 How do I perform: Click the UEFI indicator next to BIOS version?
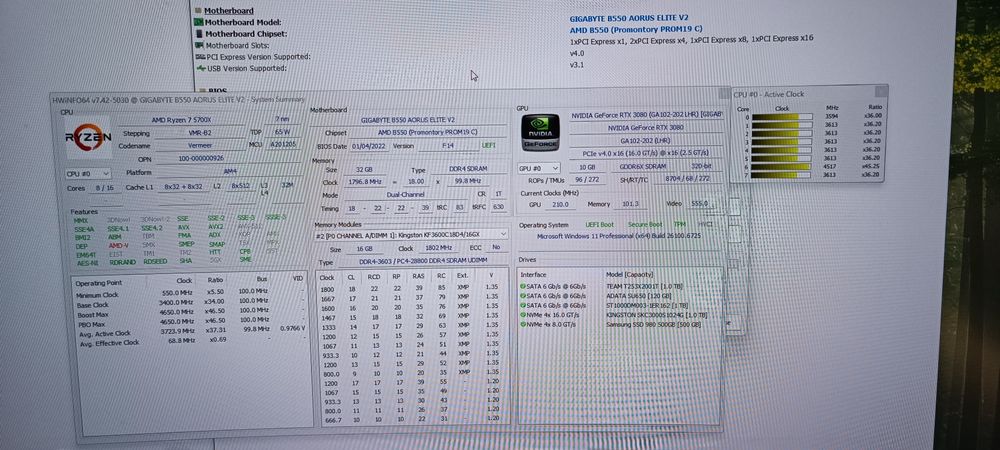[x=489, y=146]
